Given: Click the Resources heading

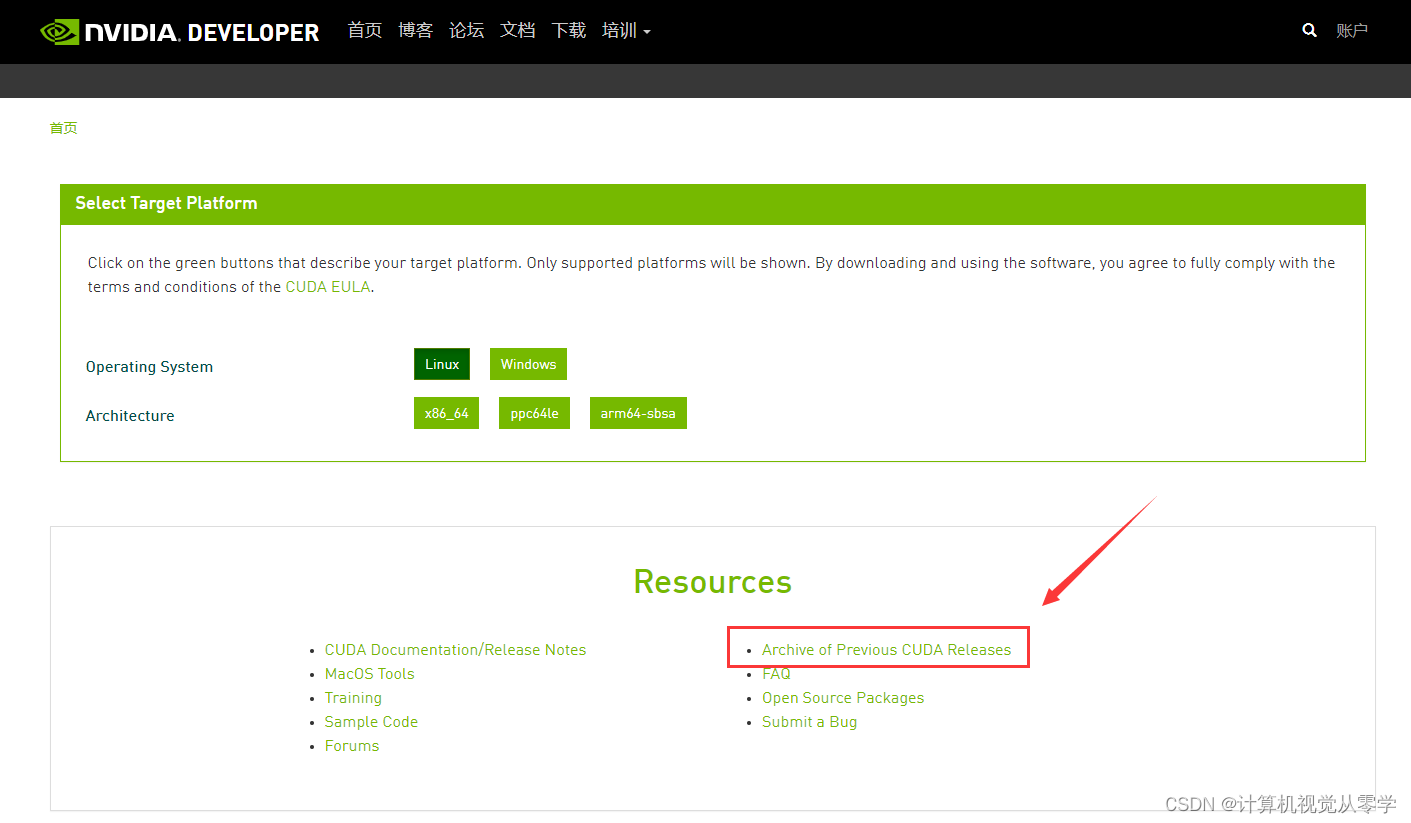Looking at the screenshot, I should (713, 581).
